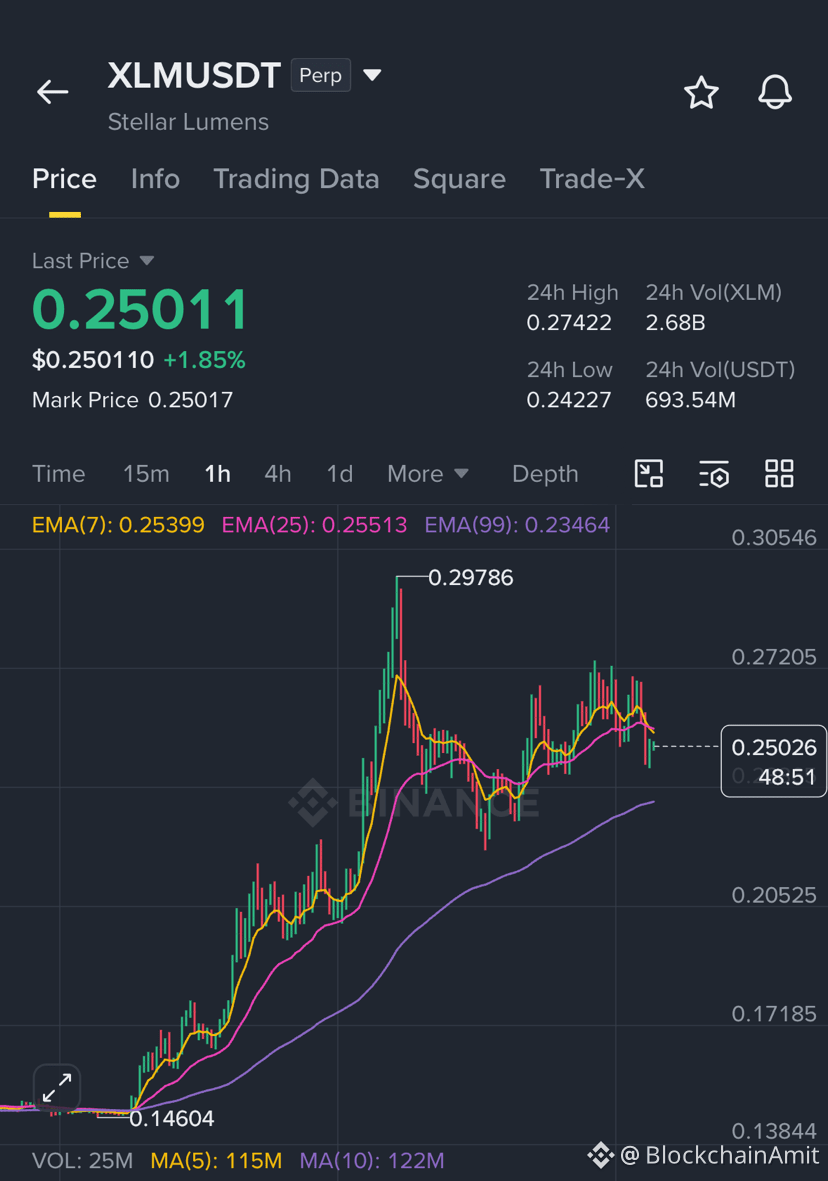The width and height of the screenshot is (828, 1181).
Task: Tap the +1.85% change text
Action: [x=204, y=360]
